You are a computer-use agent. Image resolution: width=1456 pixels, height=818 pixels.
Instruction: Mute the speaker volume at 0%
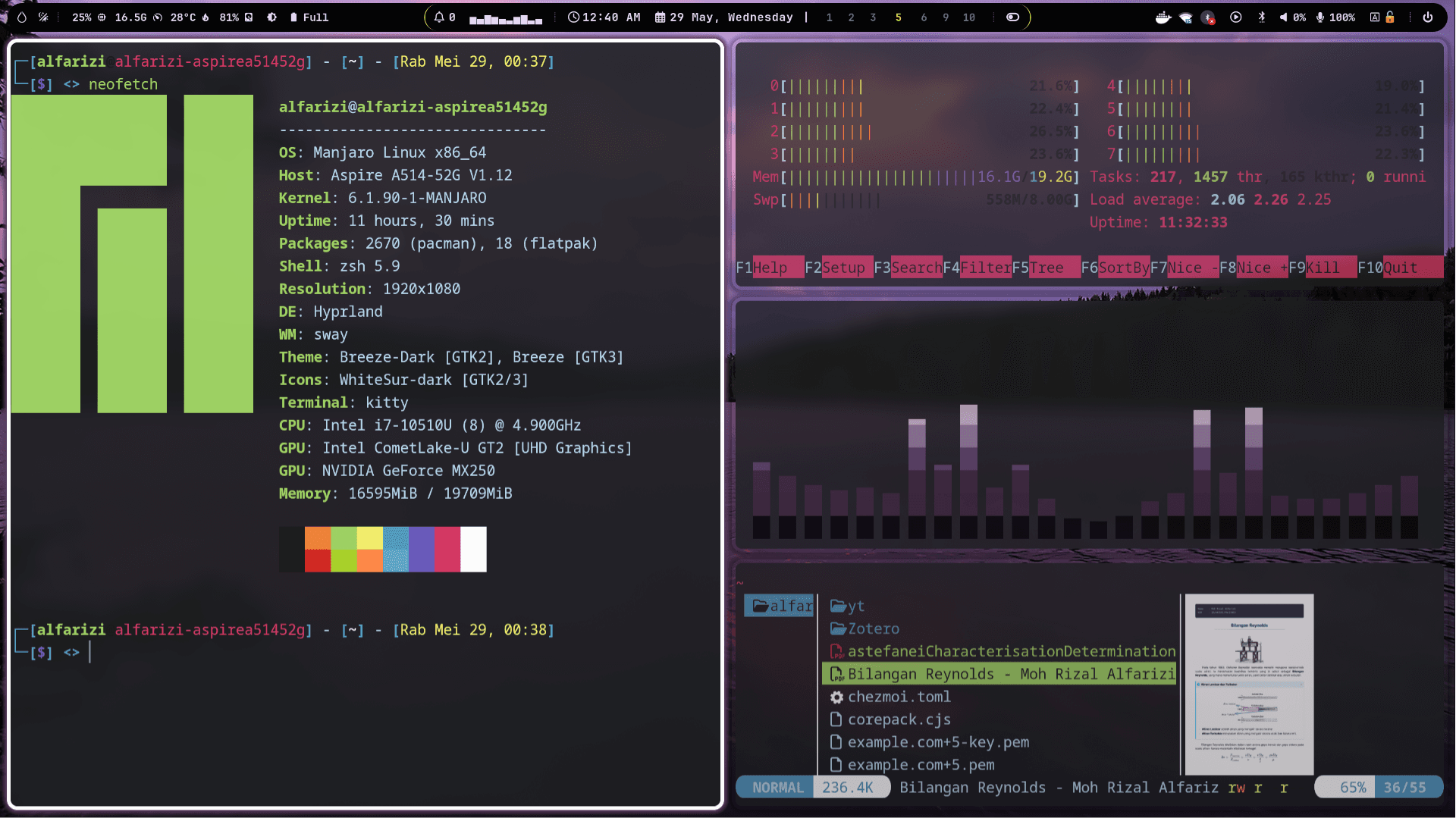click(x=1292, y=17)
